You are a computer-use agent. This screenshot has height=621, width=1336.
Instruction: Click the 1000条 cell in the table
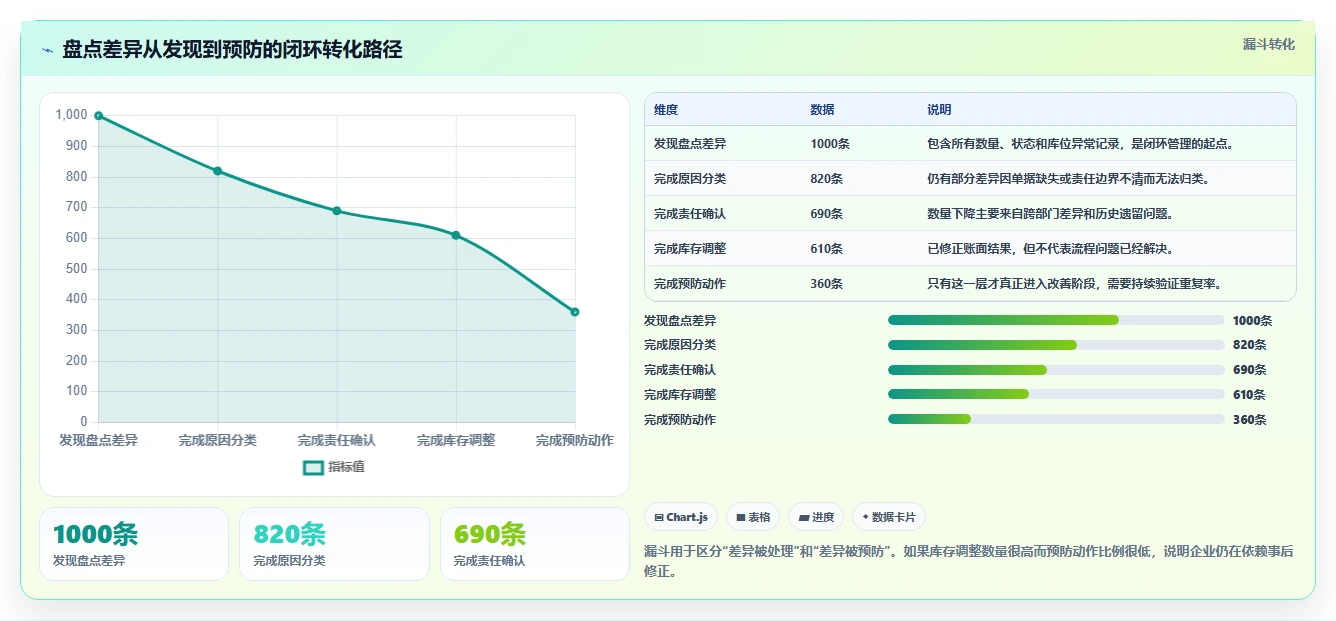830,144
